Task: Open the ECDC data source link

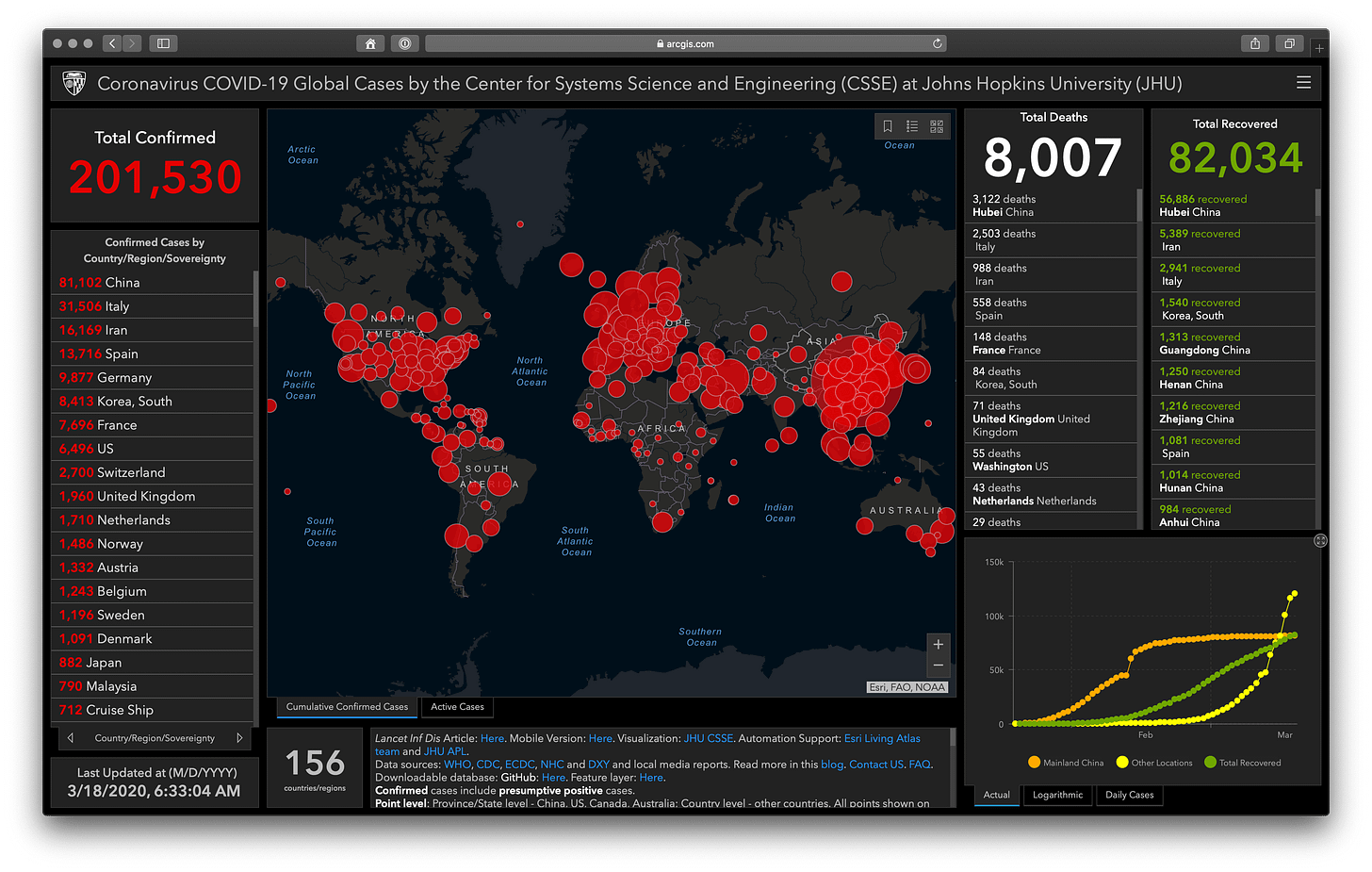Action: 520,765
